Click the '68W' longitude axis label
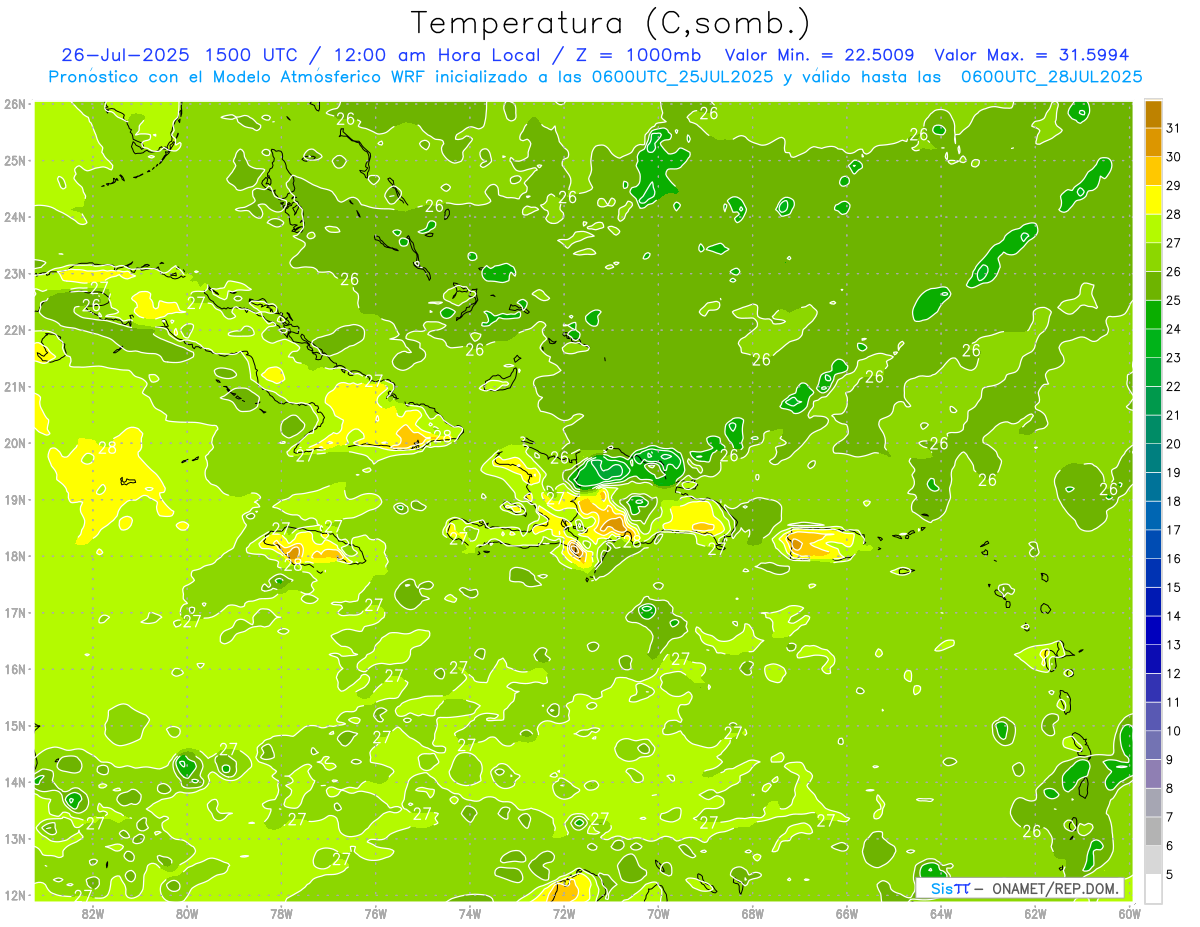The width and height of the screenshot is (1200, 927). coord(752,913)
